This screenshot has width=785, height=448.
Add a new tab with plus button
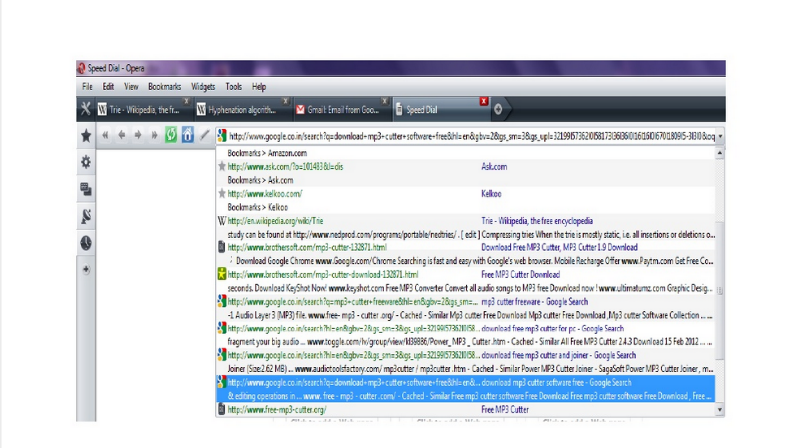[498, 109]
